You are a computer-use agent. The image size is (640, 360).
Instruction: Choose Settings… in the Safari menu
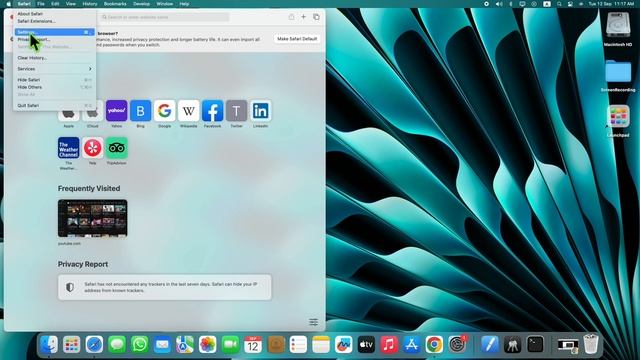click(54, 32)
